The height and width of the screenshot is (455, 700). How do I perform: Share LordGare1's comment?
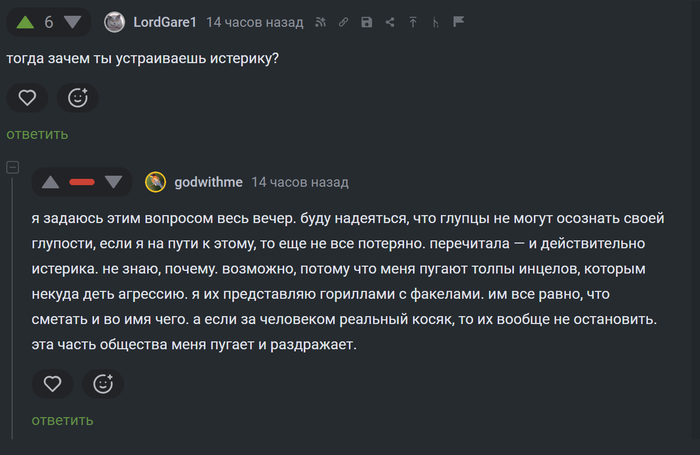point(390,22)
